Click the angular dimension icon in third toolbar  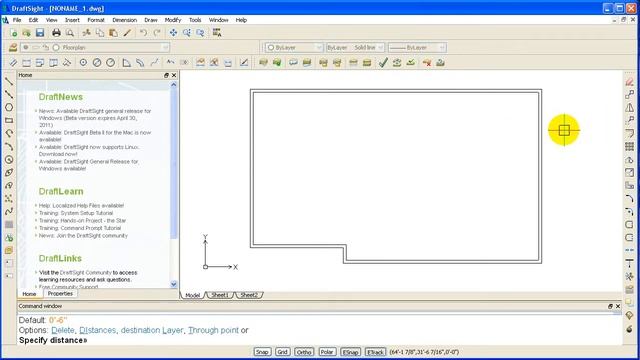(127, 62)
